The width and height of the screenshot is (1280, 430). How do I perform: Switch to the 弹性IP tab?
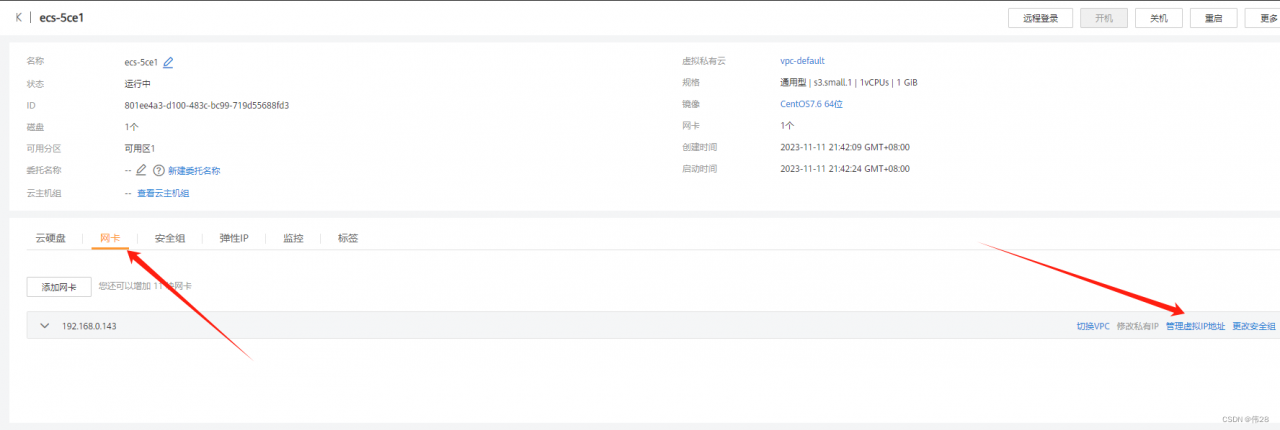click(234, 238)
